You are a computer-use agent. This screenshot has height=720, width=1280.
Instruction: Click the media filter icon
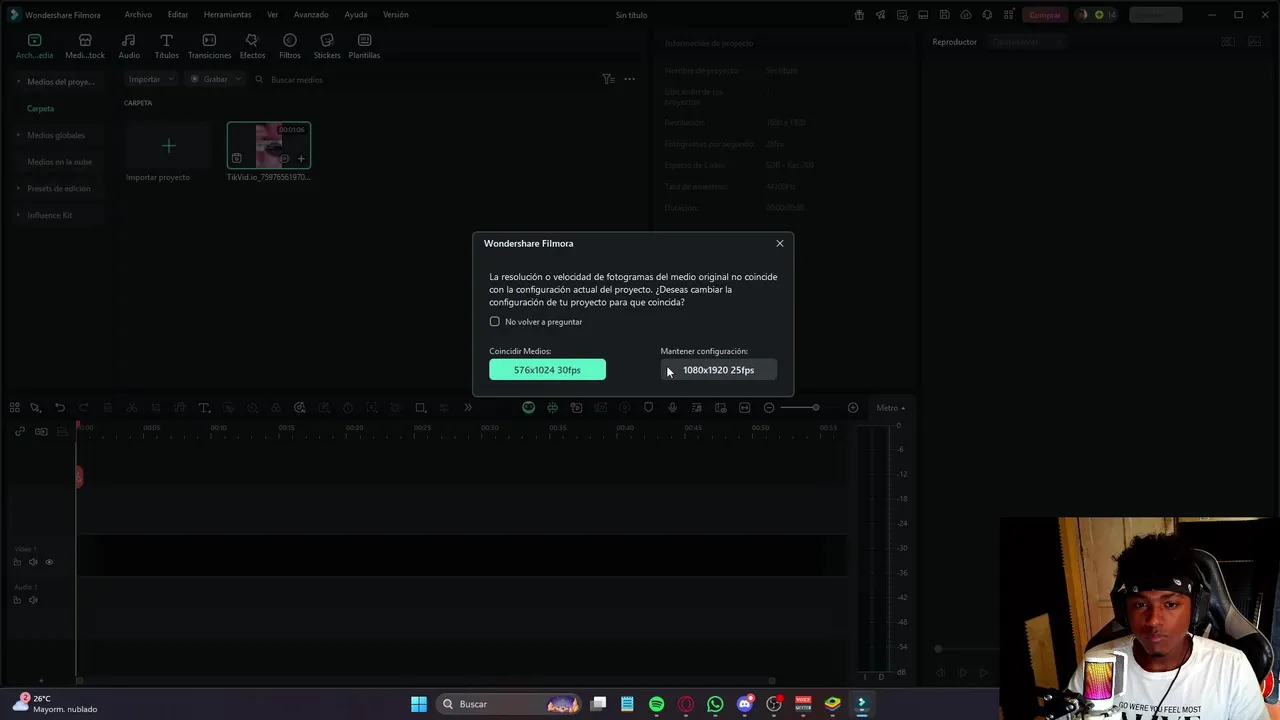pos(608,79)
